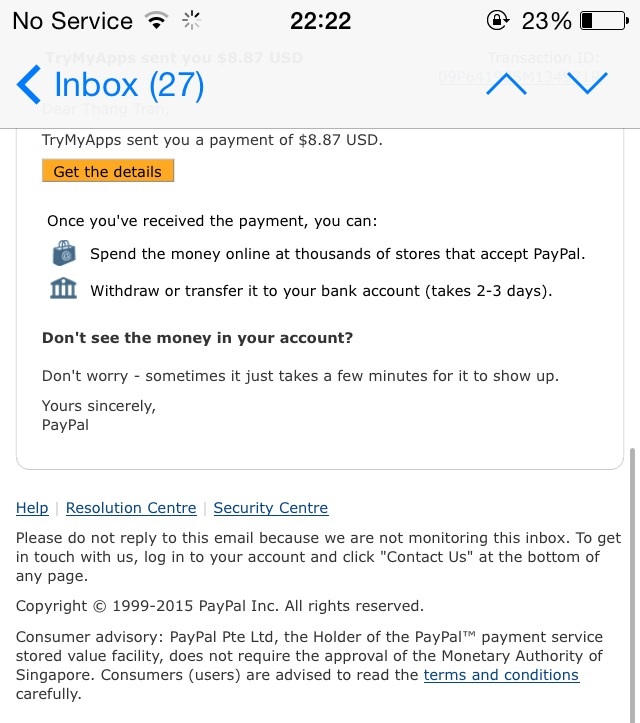Screen dimensions: 640x723
Task: Tap the shopping bag icon
Action: (x=64, y=254)
